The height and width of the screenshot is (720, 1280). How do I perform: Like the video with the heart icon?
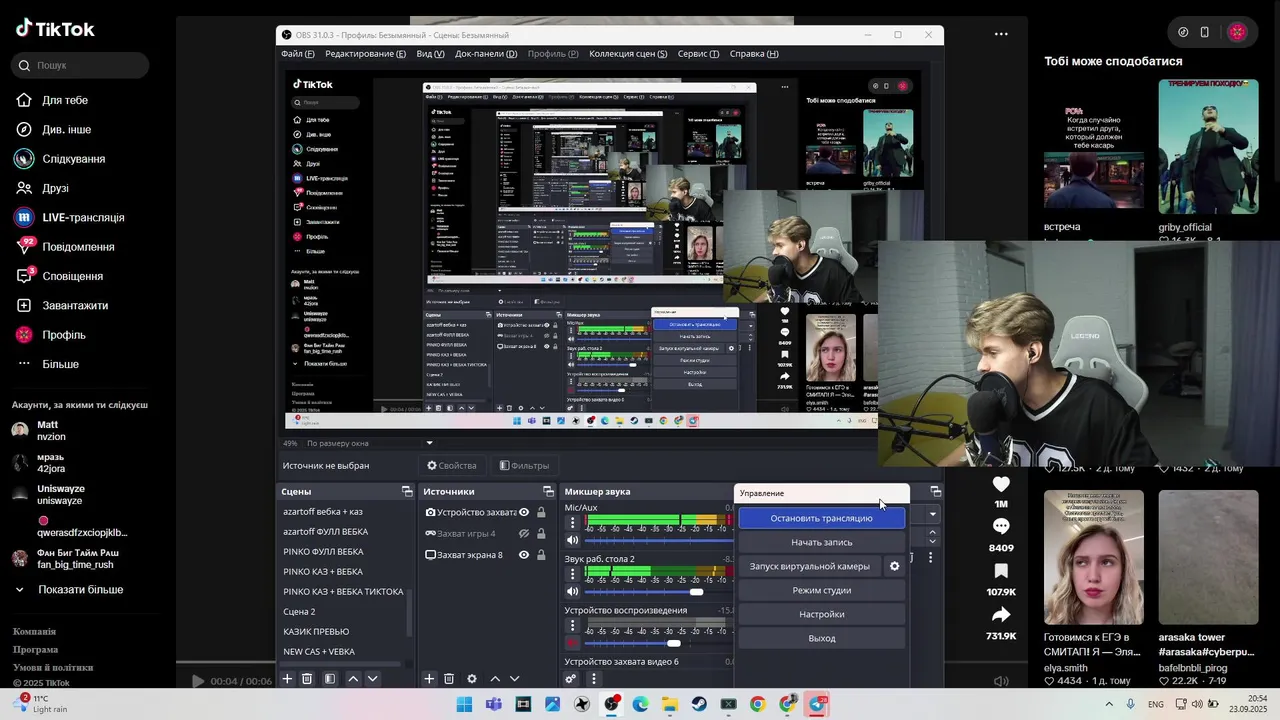pos(1001,484)
